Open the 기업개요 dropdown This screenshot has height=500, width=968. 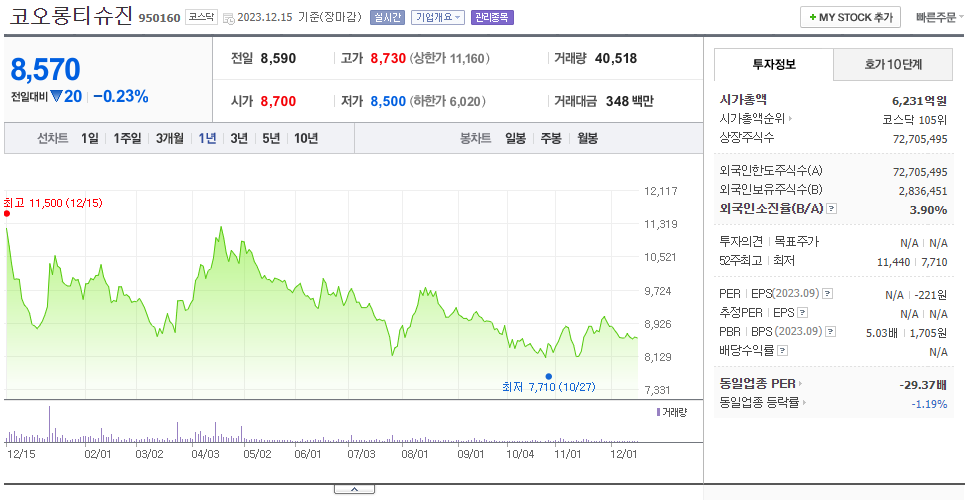pos(438,17)
